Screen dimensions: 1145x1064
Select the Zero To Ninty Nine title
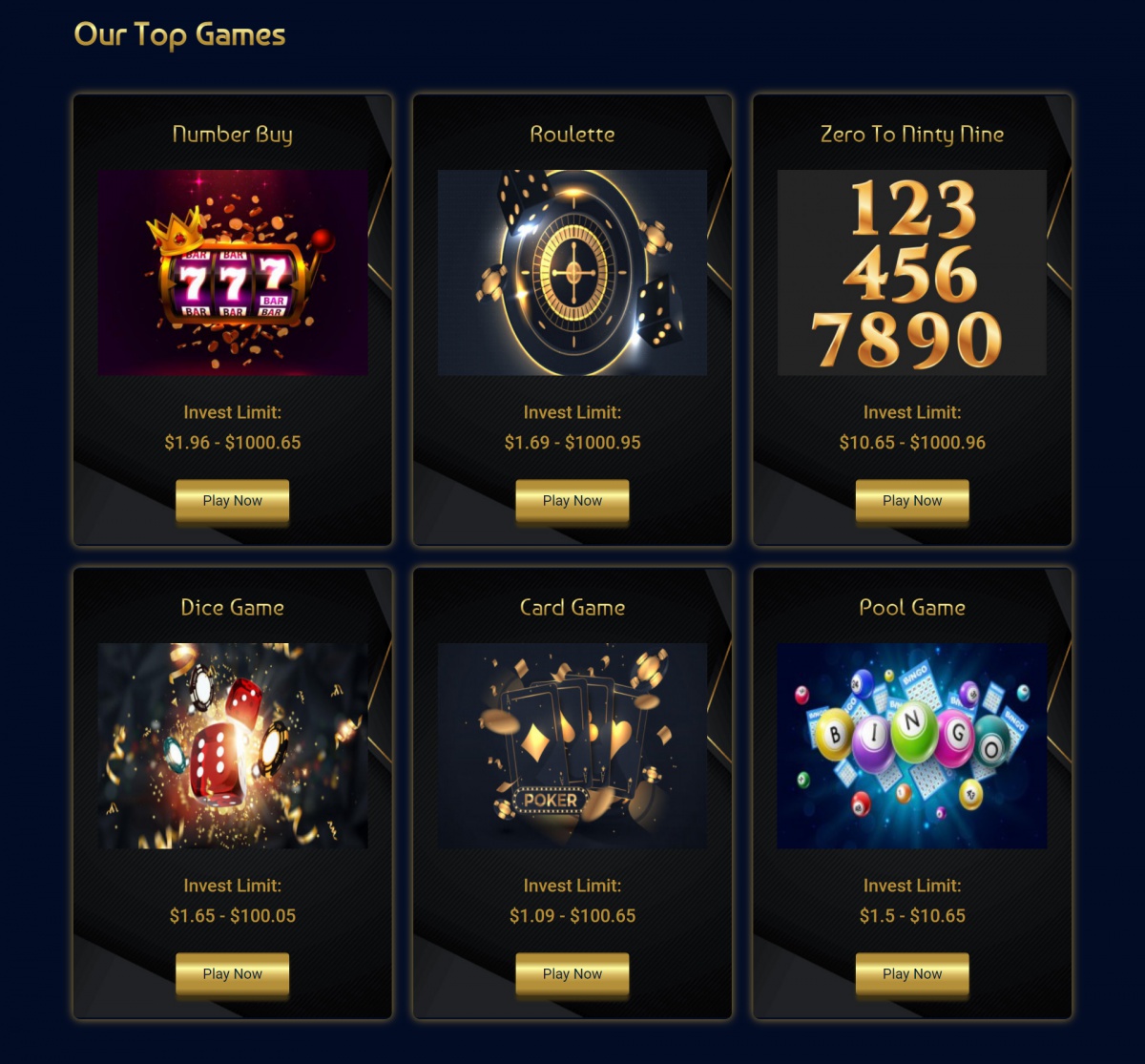point(912,135)
